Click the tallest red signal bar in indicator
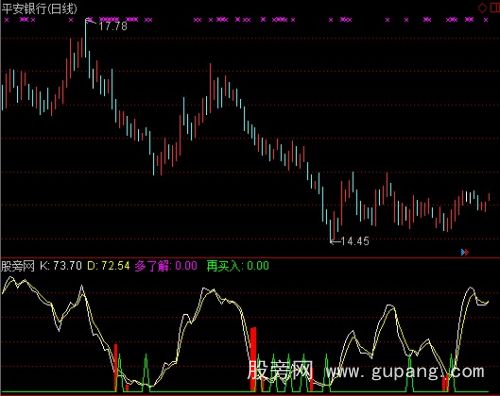Viewport: 500px width, 396px height. tap(253, 359)
